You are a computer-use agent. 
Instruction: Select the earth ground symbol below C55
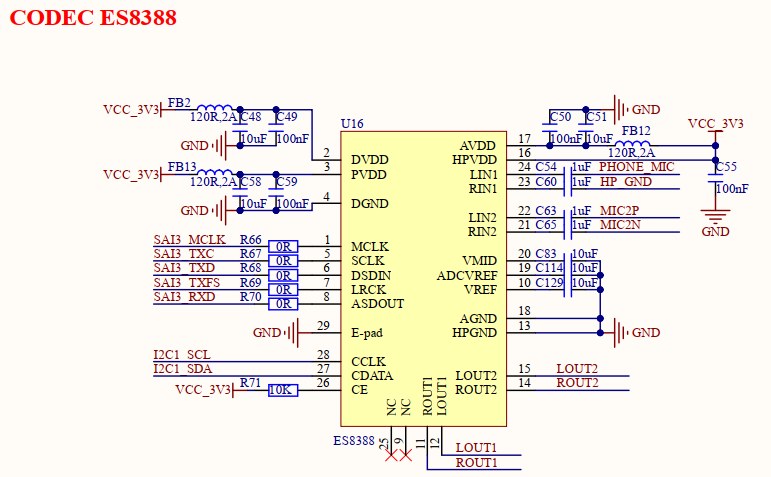point(715,215)
